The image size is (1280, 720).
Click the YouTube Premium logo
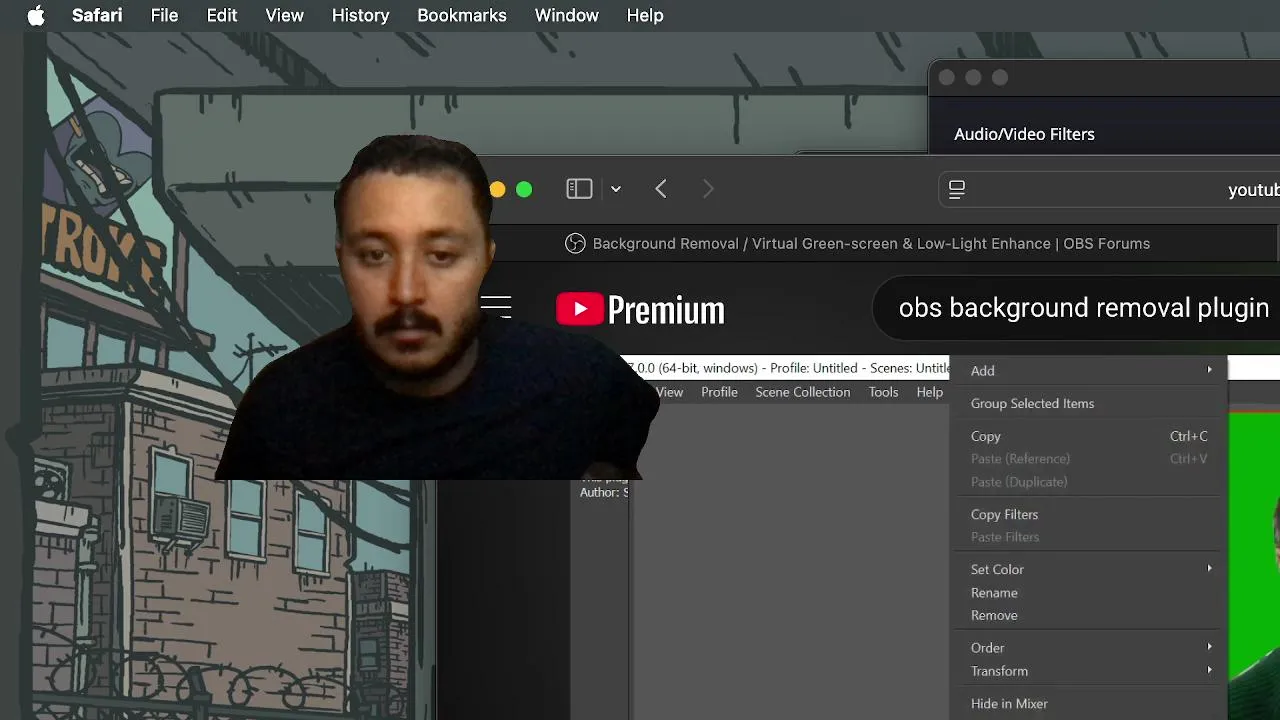click(x=640, y=309)
